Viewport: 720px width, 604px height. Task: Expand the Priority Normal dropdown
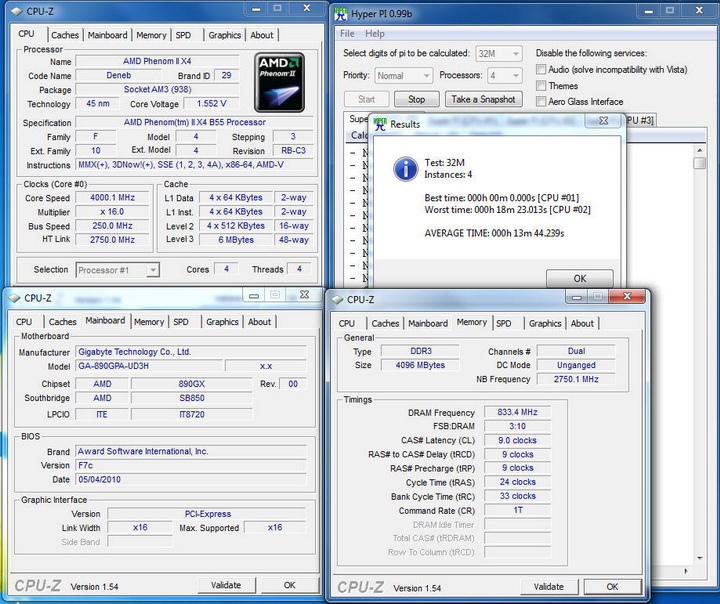(404, 75)
